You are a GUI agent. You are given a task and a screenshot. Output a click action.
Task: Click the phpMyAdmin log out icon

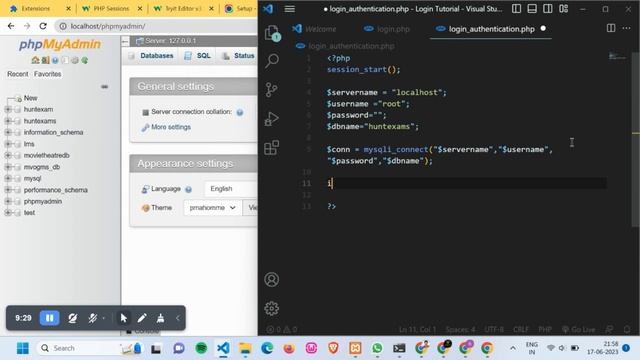coord(45,60)
